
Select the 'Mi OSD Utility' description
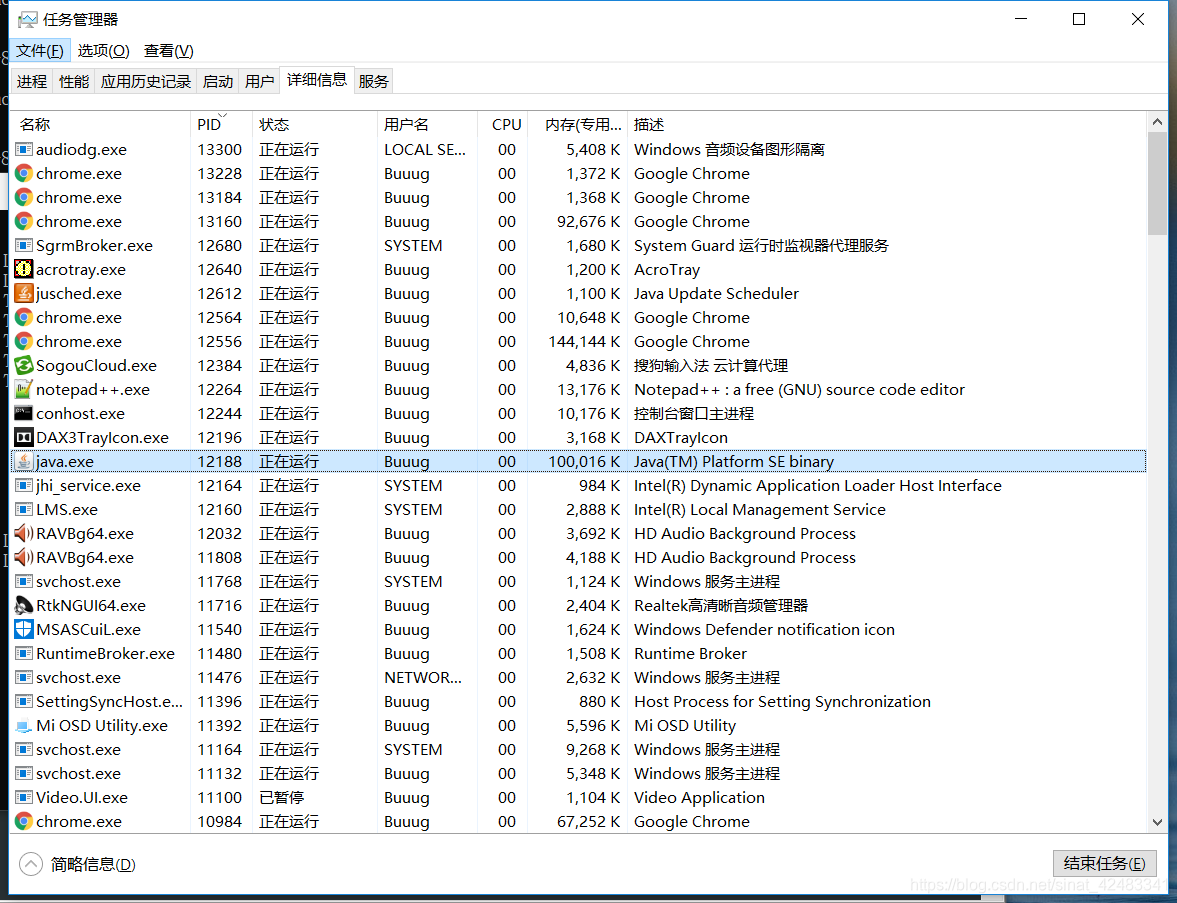click(685, 726)
